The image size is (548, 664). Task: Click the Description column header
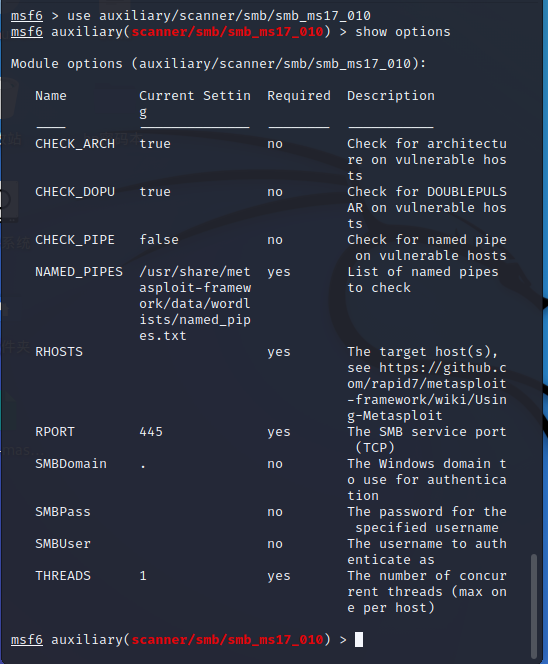(x=391, y=96)
